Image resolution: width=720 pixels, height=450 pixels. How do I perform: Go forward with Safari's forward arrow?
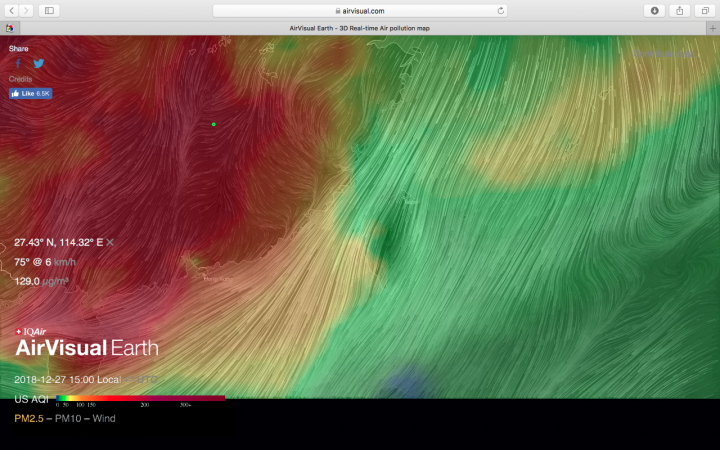click(x=26, y=11)
